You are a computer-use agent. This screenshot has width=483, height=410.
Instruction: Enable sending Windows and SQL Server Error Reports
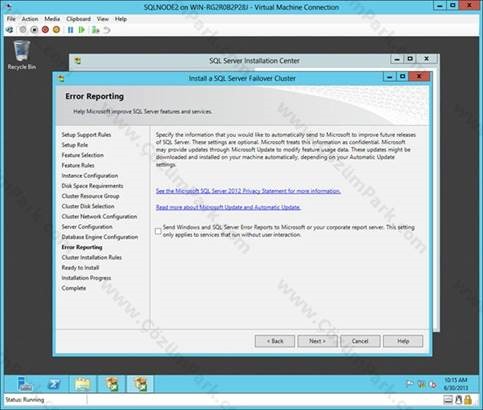pyautogui.click(x=158, y=231)
